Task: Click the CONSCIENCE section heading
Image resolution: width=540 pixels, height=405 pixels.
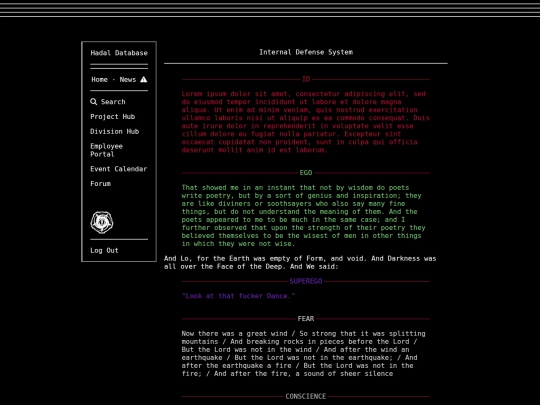Action: click(306, 396)
